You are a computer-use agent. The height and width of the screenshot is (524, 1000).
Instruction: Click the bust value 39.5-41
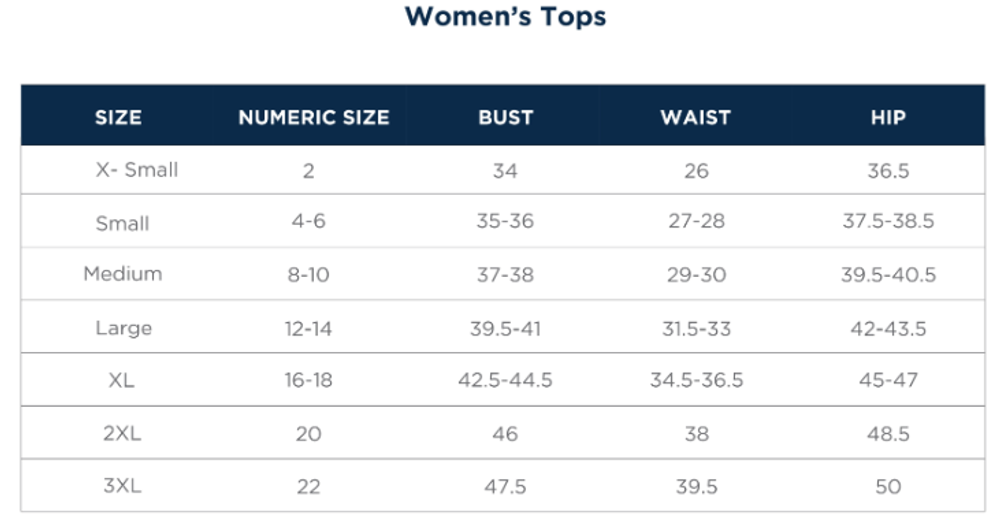click(505, 328)
